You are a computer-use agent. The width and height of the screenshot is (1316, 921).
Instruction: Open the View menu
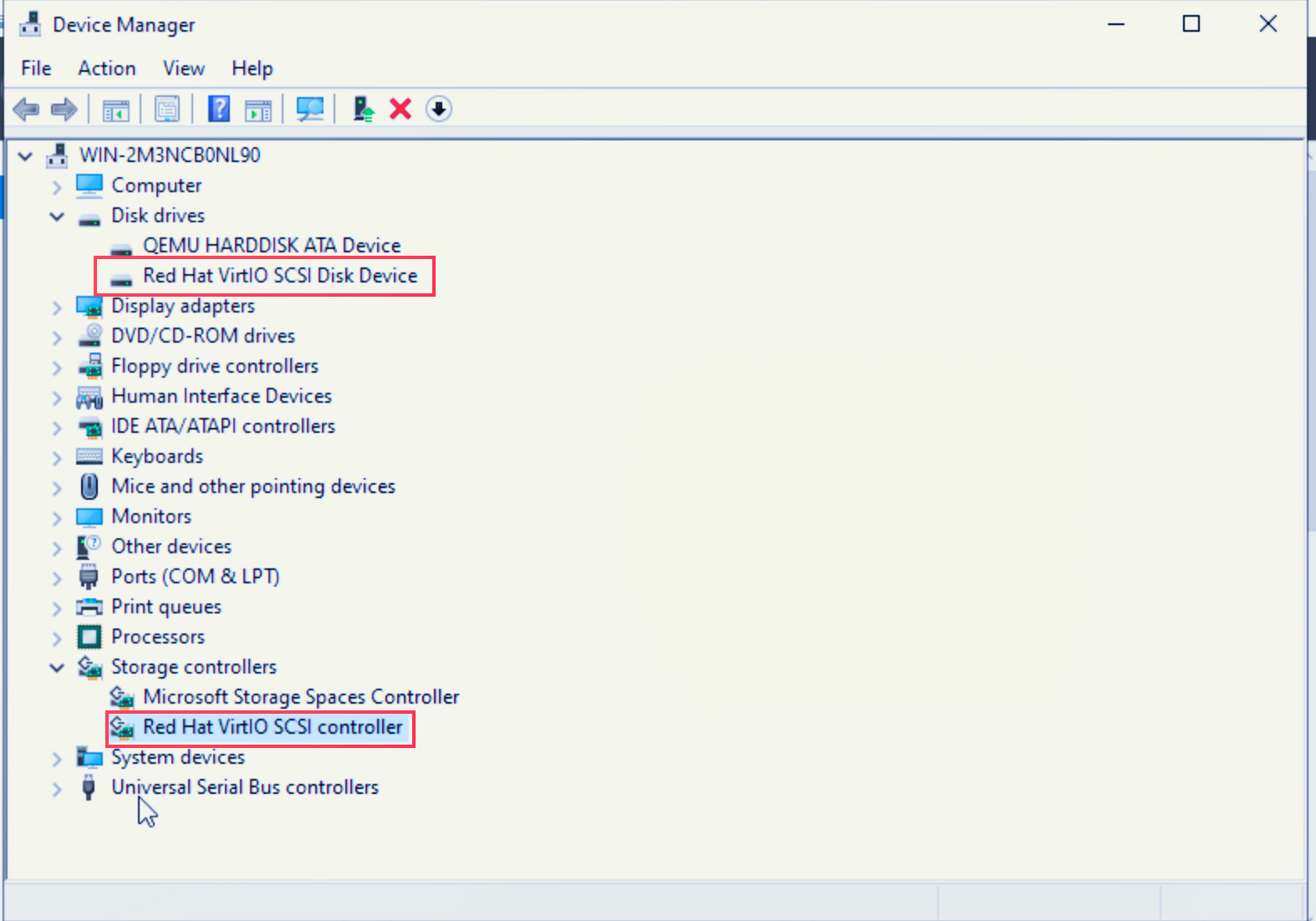click(x=183, y=69)
